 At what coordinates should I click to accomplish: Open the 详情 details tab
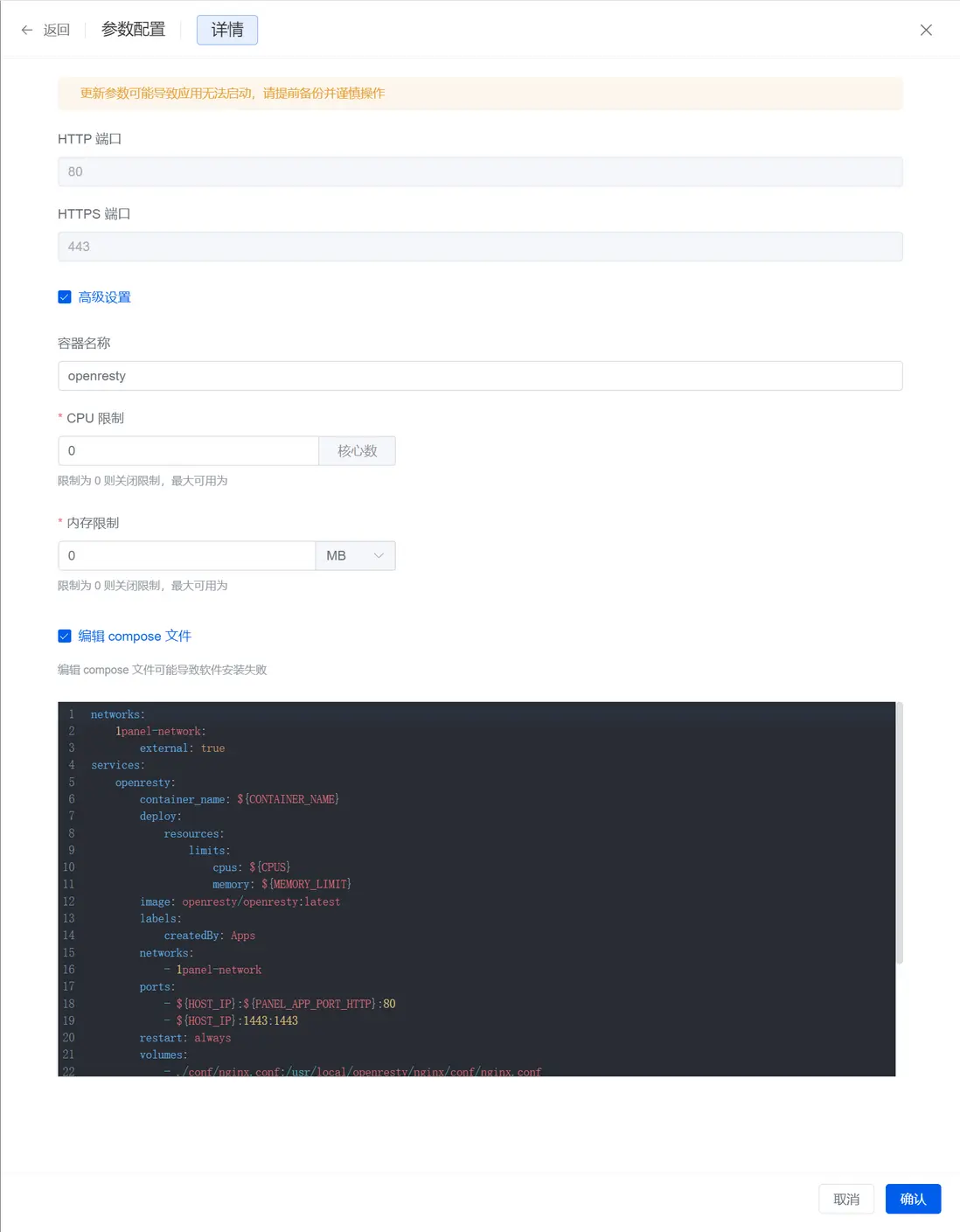point(227,30)
